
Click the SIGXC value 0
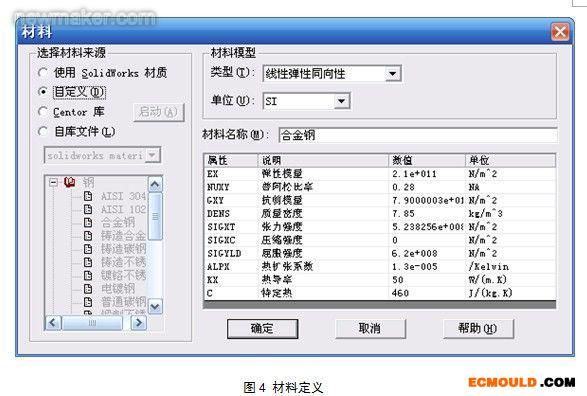click(x=395, y=240)
